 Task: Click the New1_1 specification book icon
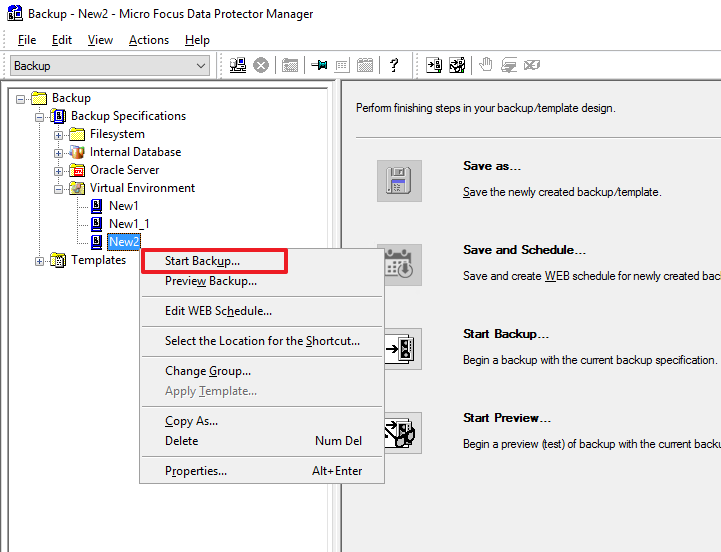[96, 224]
